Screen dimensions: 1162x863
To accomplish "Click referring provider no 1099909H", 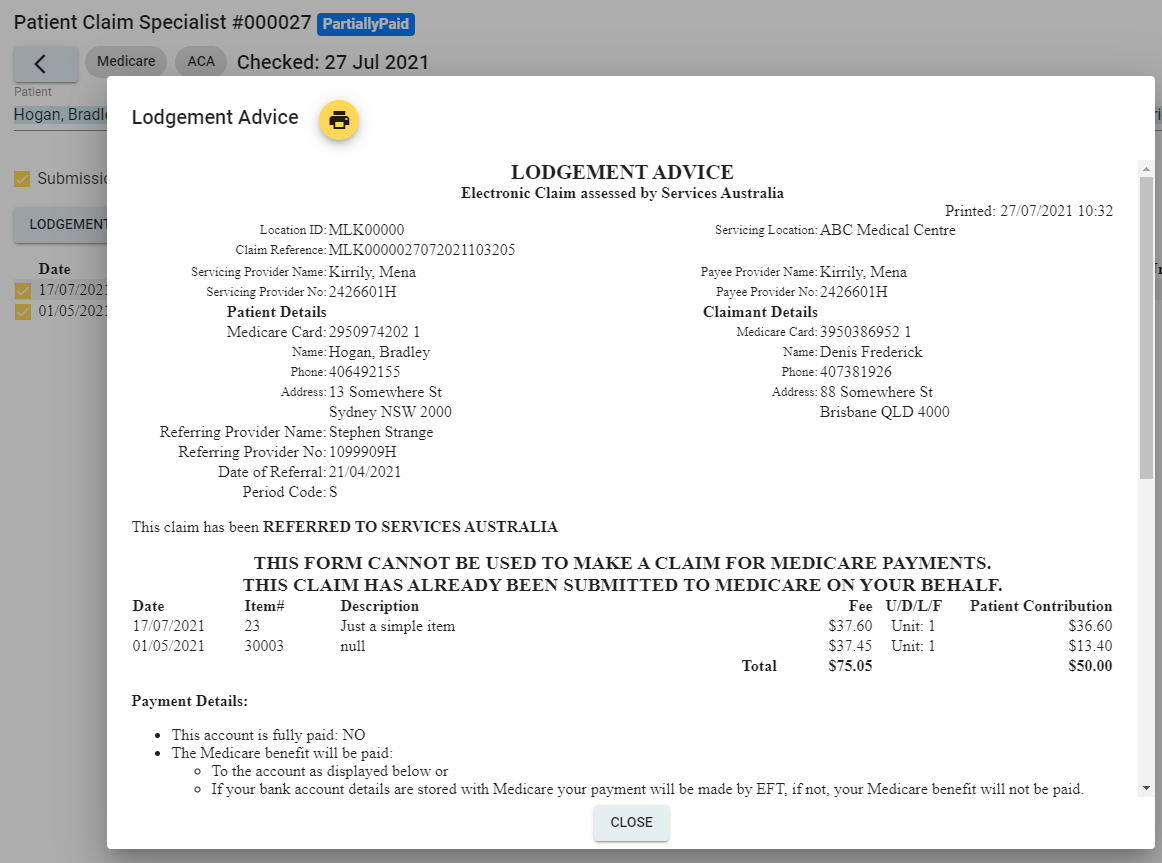I will 362,452.
